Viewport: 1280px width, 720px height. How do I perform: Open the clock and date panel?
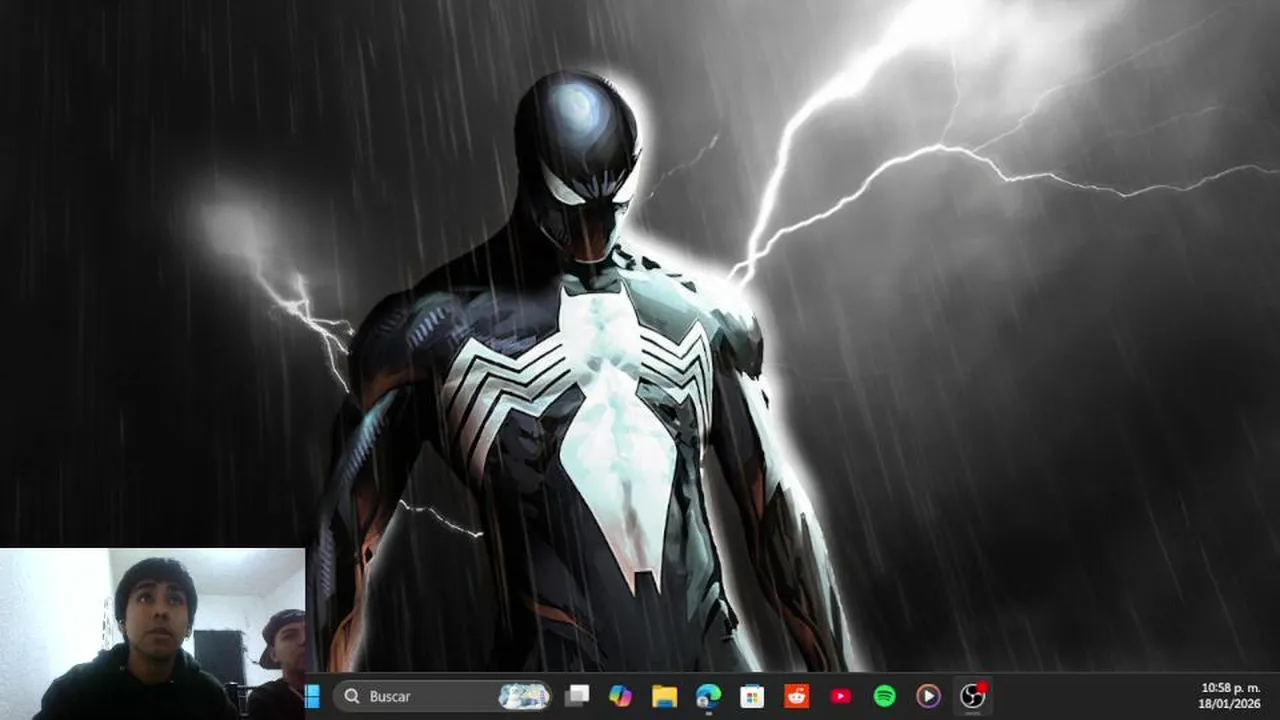(1230, 696)
